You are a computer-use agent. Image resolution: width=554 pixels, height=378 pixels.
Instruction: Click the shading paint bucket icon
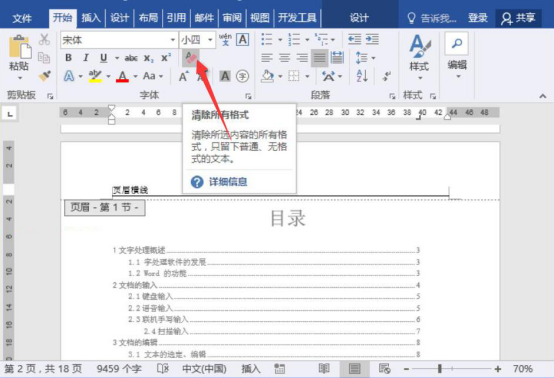(x=267, y=76)
